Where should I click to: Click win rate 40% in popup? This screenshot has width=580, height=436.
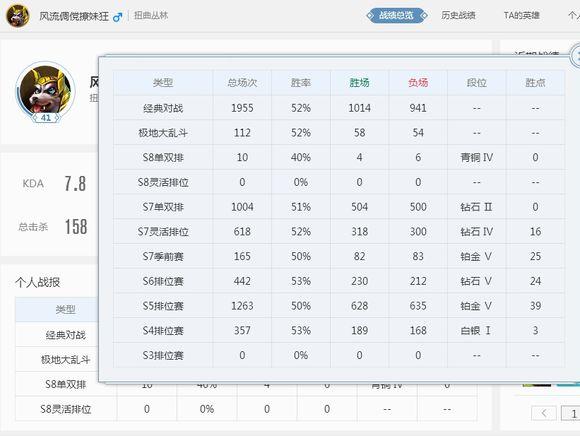301,158
